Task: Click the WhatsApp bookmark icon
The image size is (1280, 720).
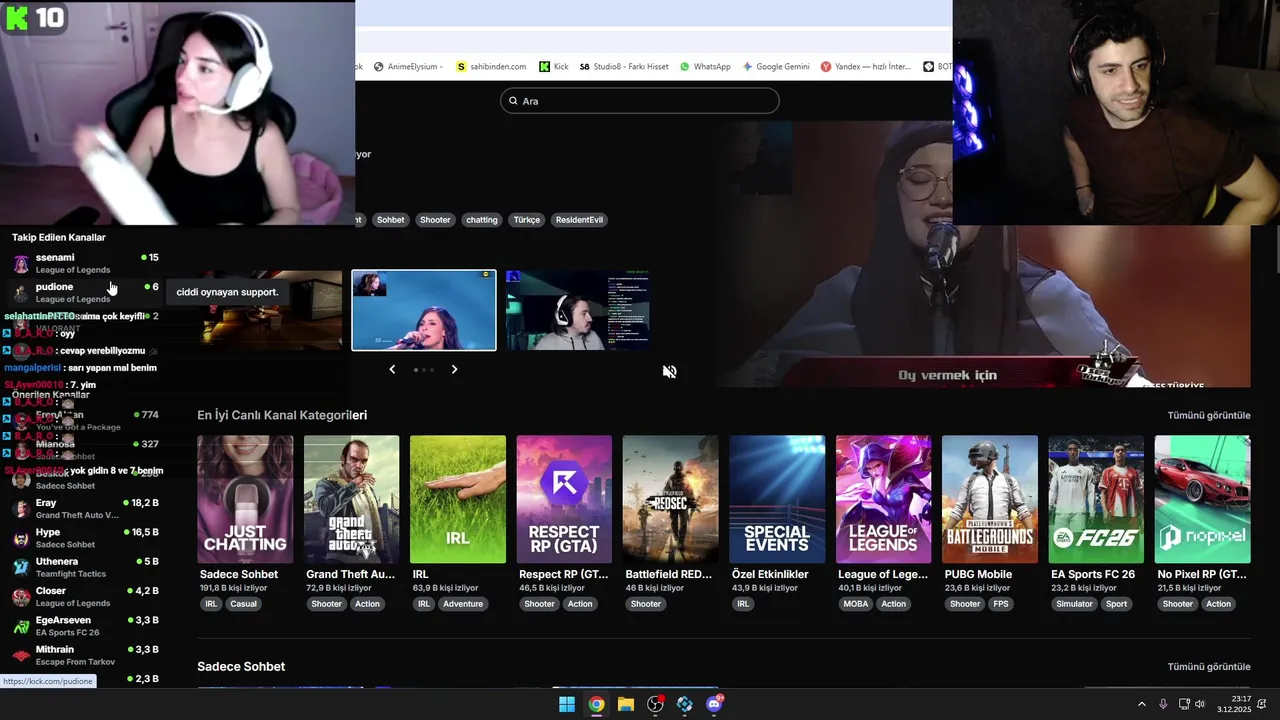Action: (685, 67)
